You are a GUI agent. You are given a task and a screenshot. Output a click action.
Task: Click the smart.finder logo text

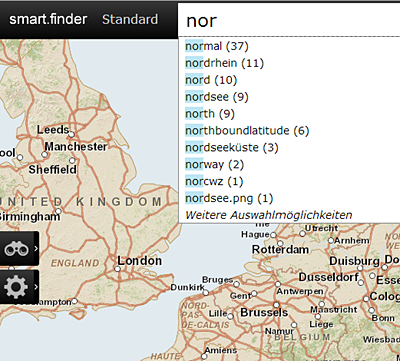[48, 19]
